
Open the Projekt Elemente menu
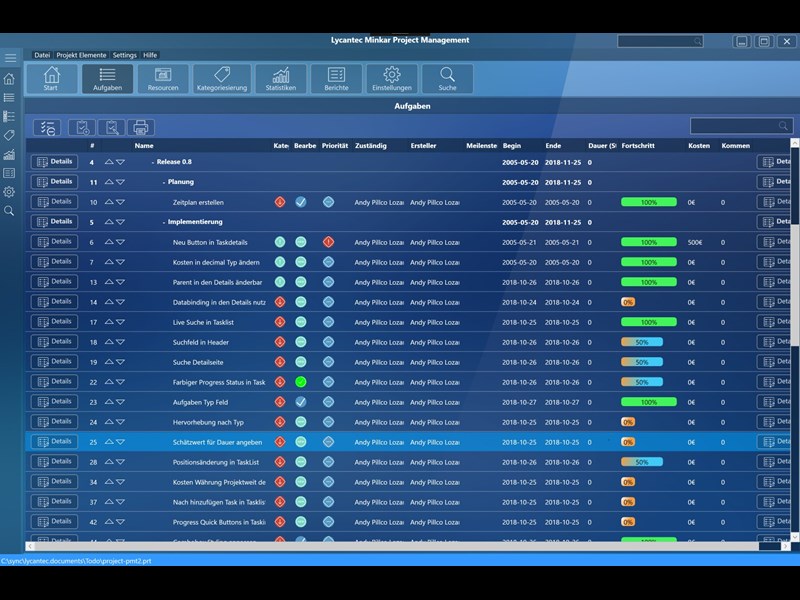[81, 55]
